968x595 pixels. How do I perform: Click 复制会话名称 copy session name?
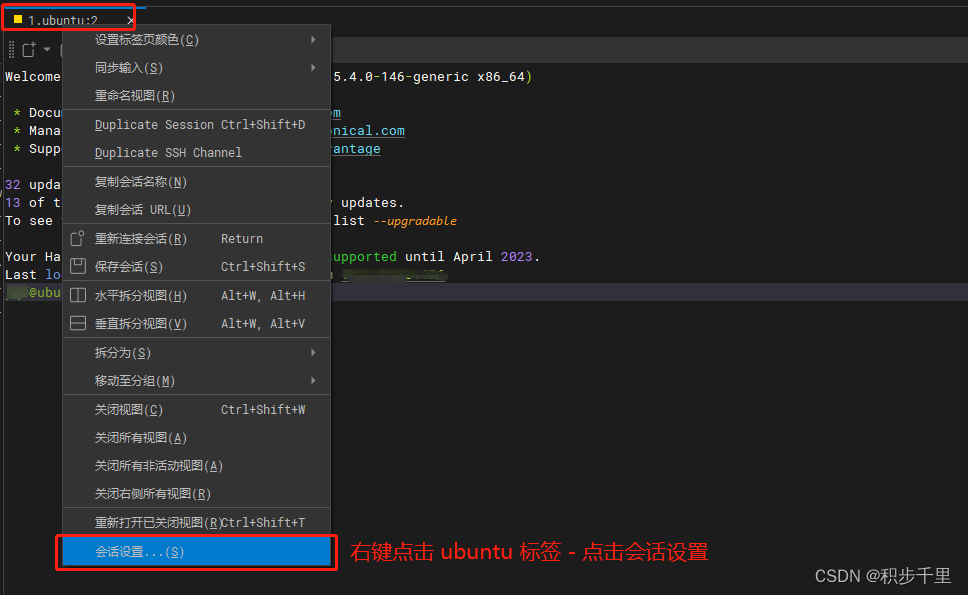(x=196, y=181)
